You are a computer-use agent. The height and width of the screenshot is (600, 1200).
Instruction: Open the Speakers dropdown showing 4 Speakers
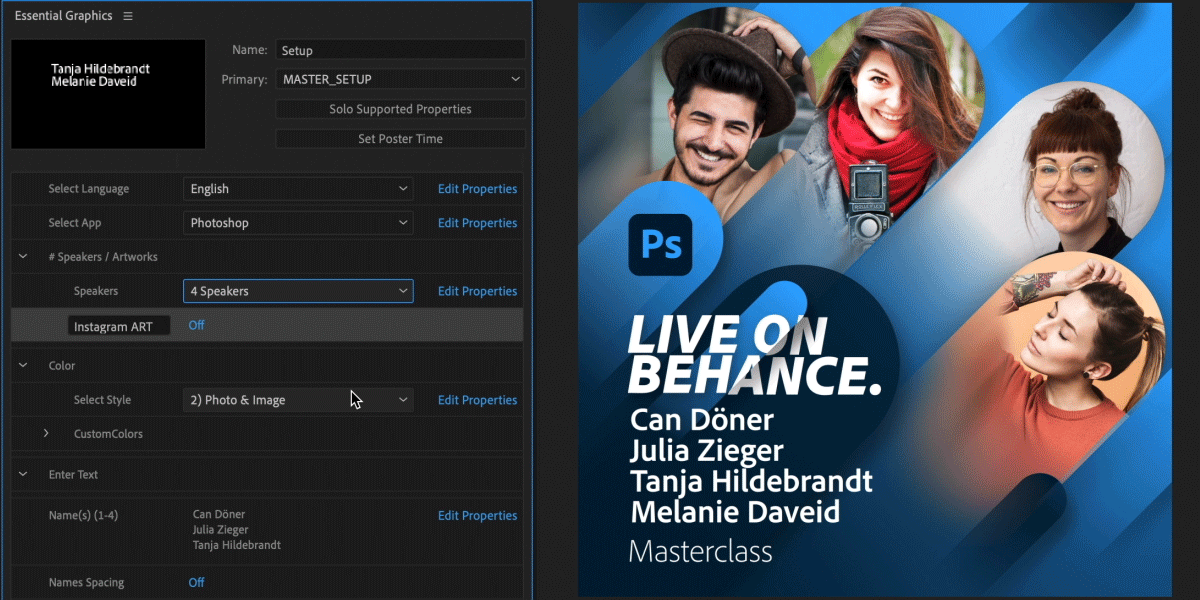click(x=298, y=291)
